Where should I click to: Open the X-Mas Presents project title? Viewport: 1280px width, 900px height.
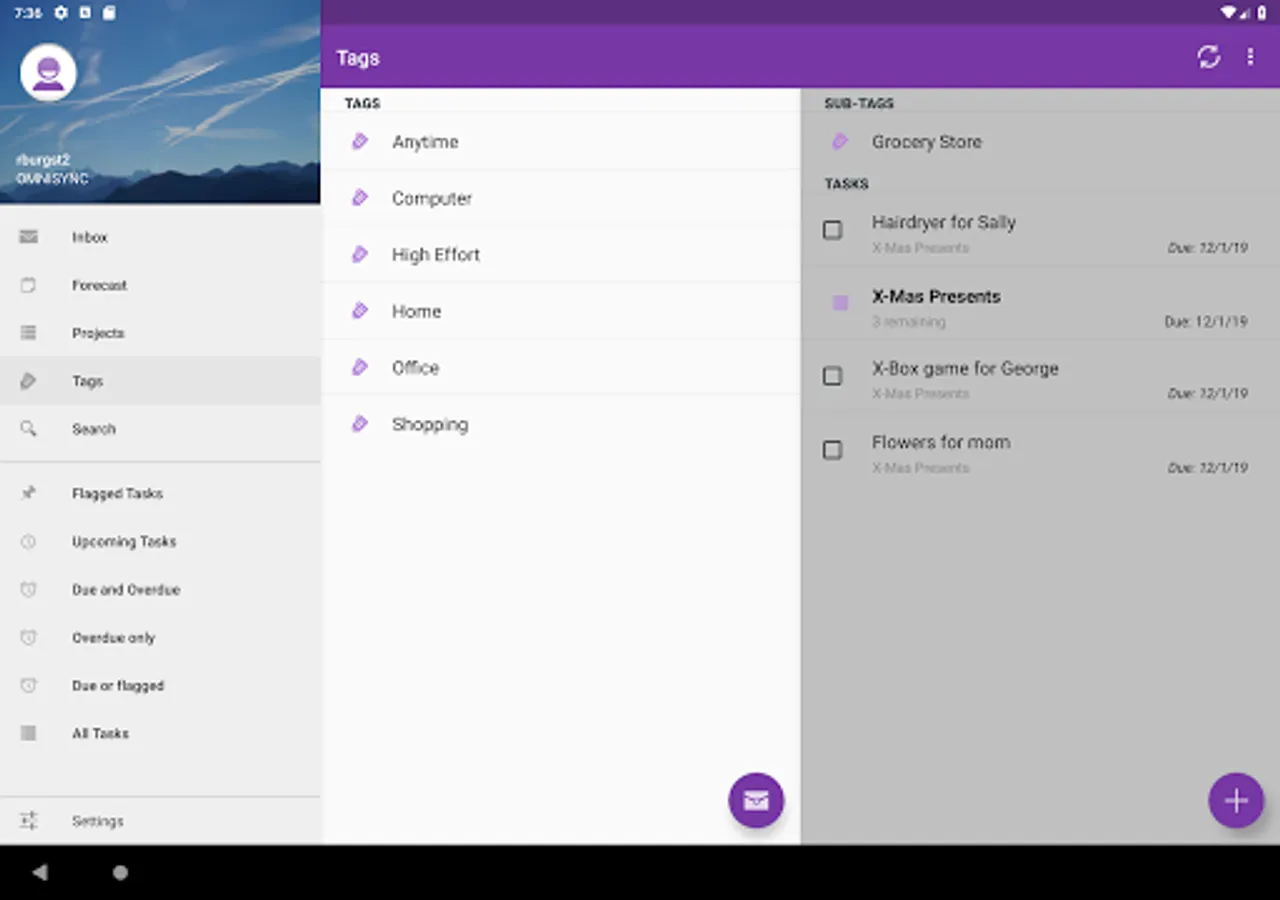pyautogui.click(x=936, y=296)
